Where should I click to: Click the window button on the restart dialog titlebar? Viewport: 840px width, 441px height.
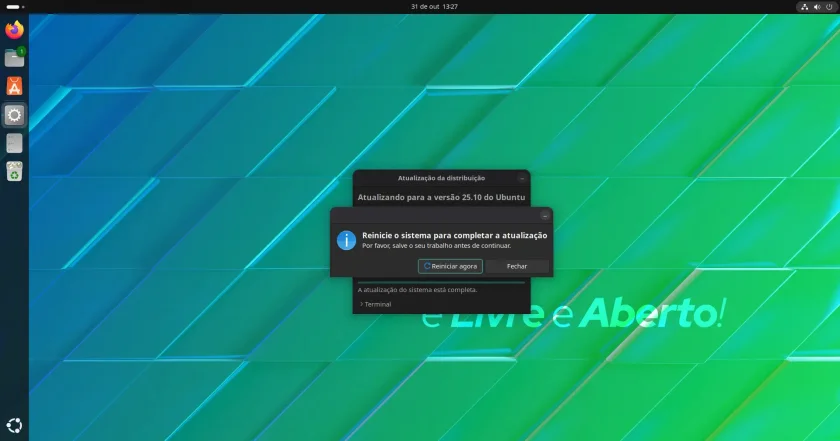[545, 215]
